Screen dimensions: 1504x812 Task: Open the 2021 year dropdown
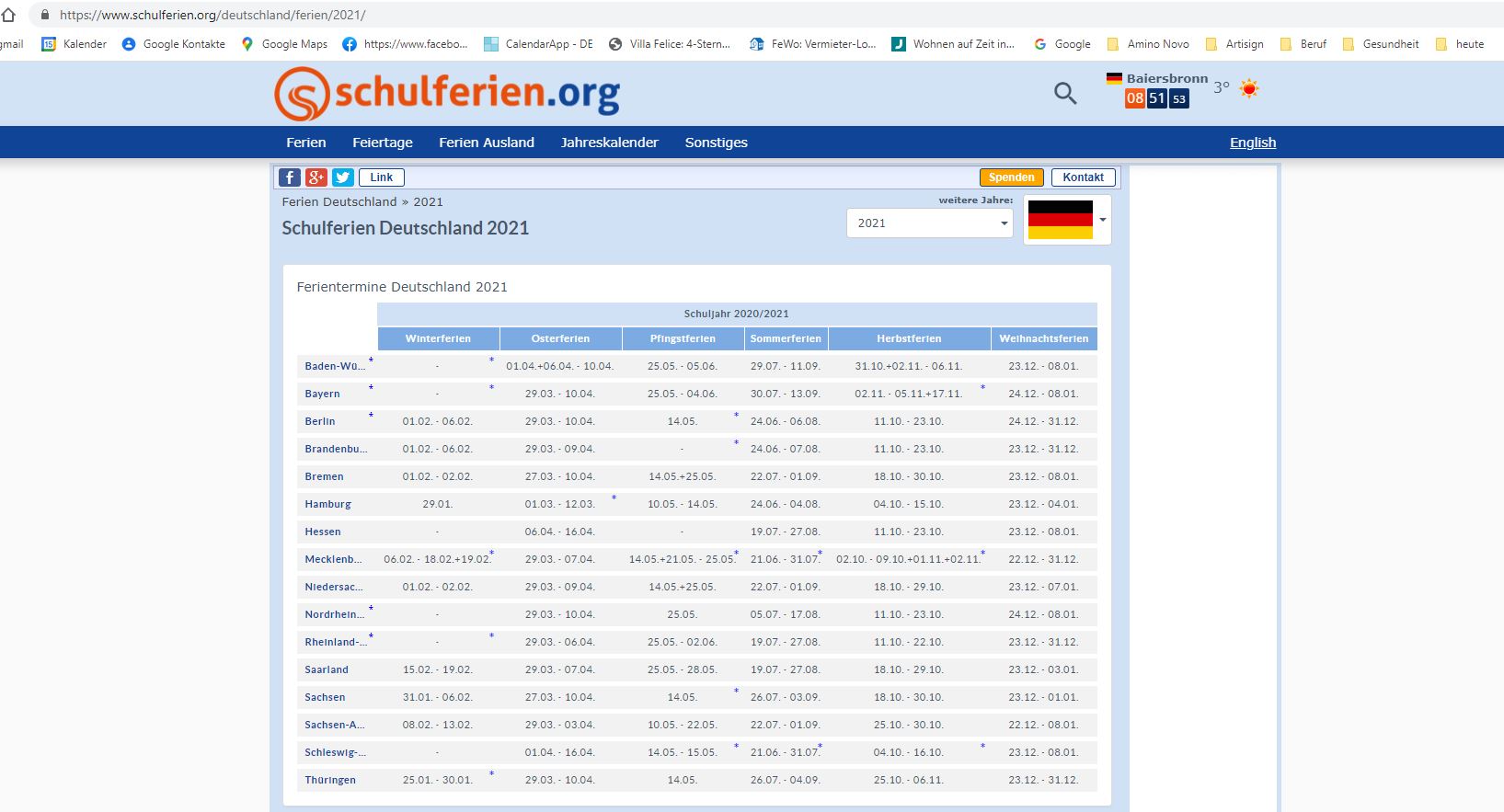[929, 223]
